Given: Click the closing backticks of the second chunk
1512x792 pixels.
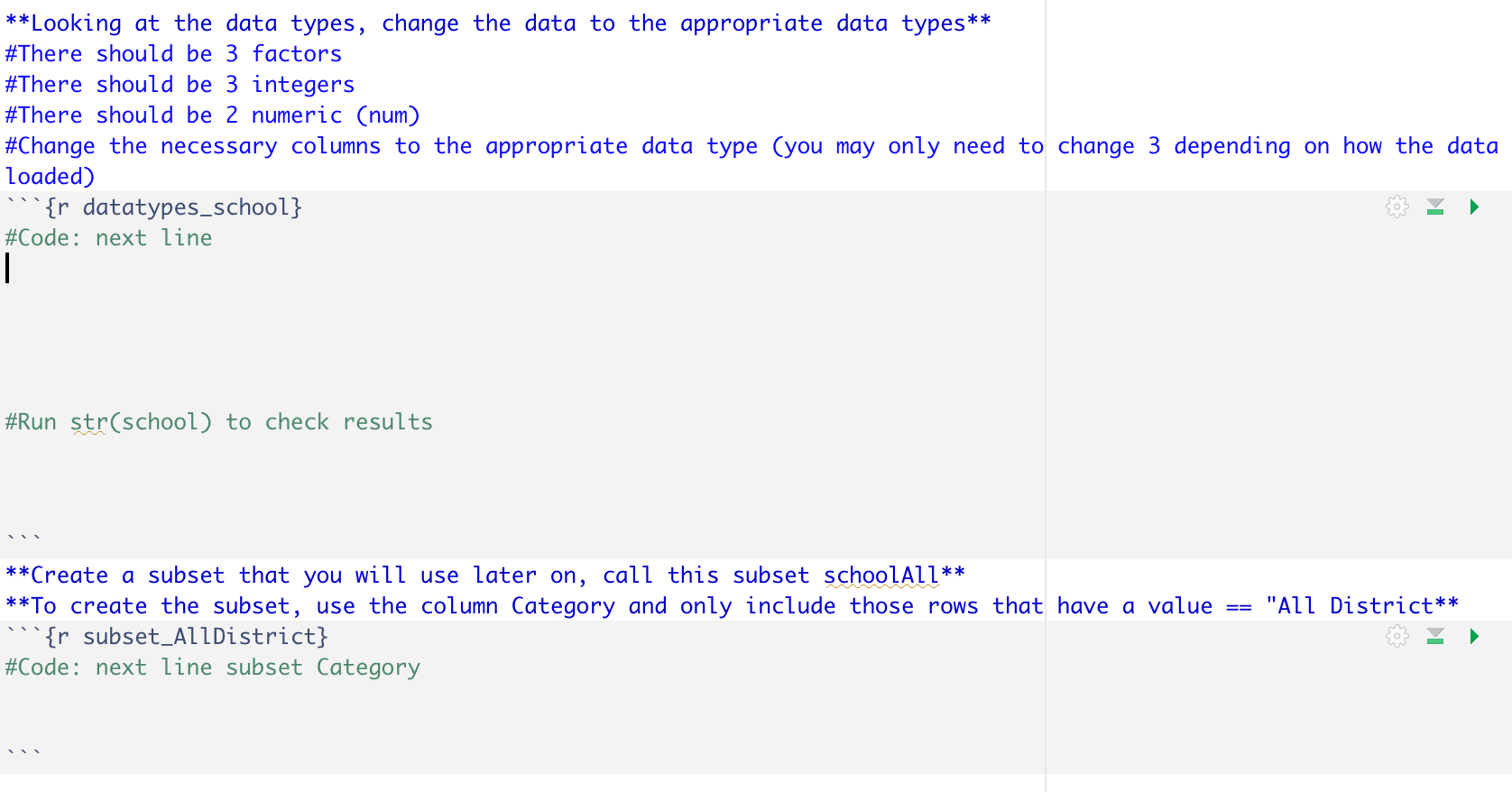Looking at the screenshot, I should click(x=22, y=750).
